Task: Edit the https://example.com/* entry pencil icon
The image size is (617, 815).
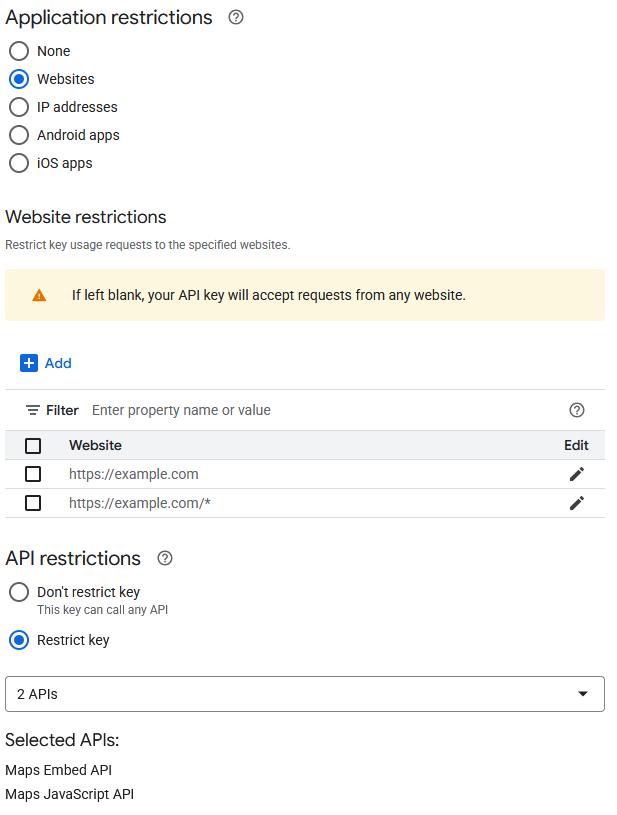Action: (576, 503)
